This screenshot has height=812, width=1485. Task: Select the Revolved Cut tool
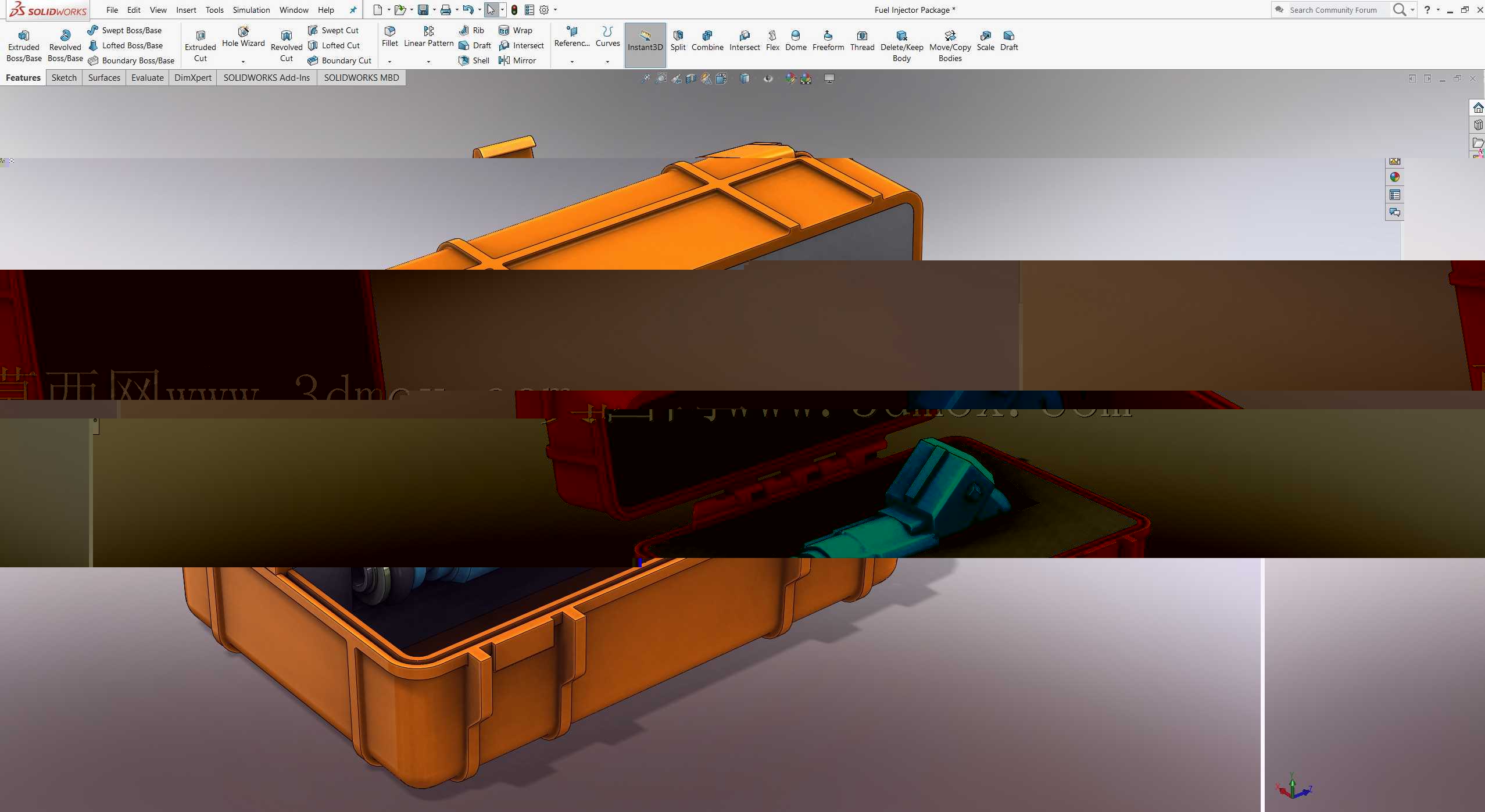(287, 45)
